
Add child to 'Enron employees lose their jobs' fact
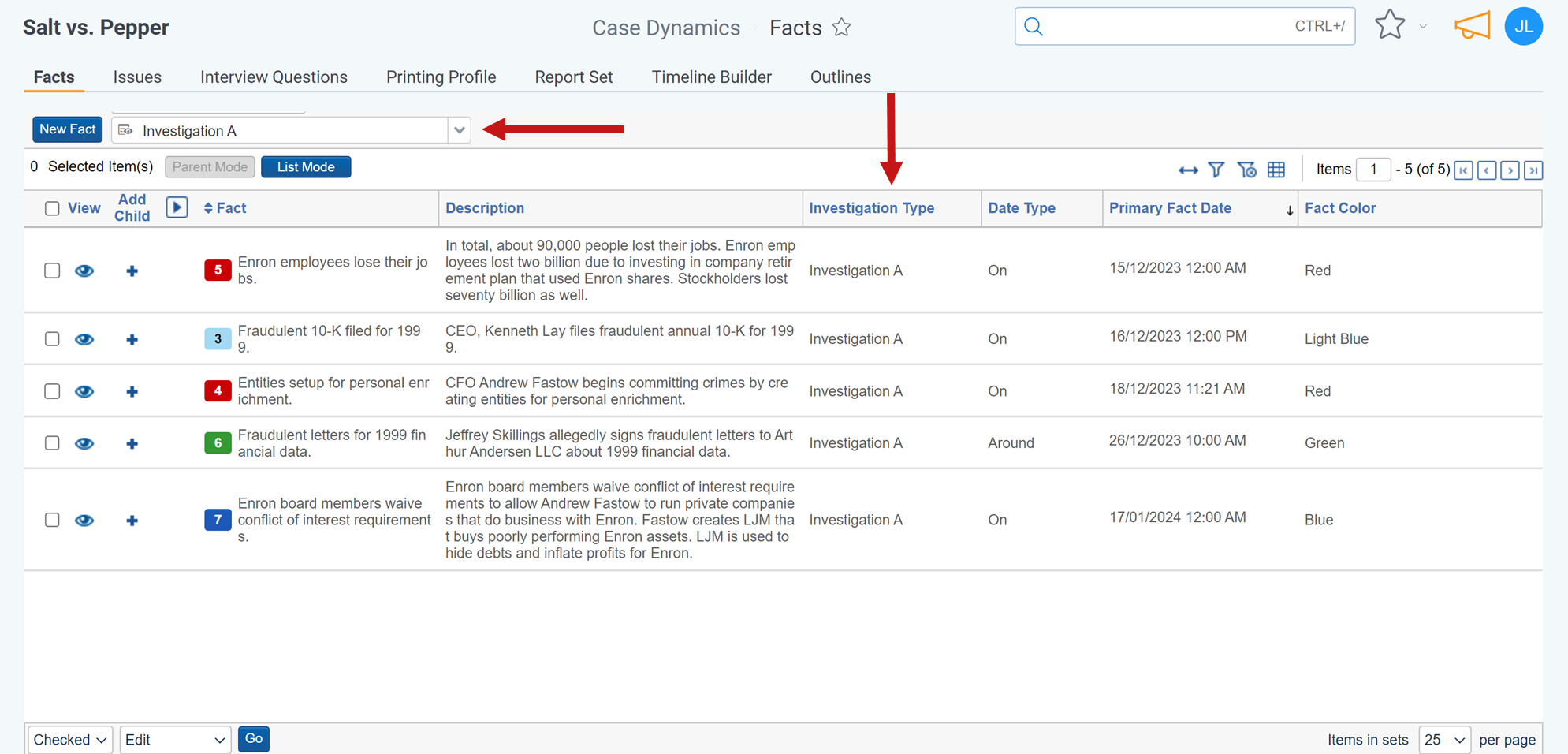(x=132, y=271)
